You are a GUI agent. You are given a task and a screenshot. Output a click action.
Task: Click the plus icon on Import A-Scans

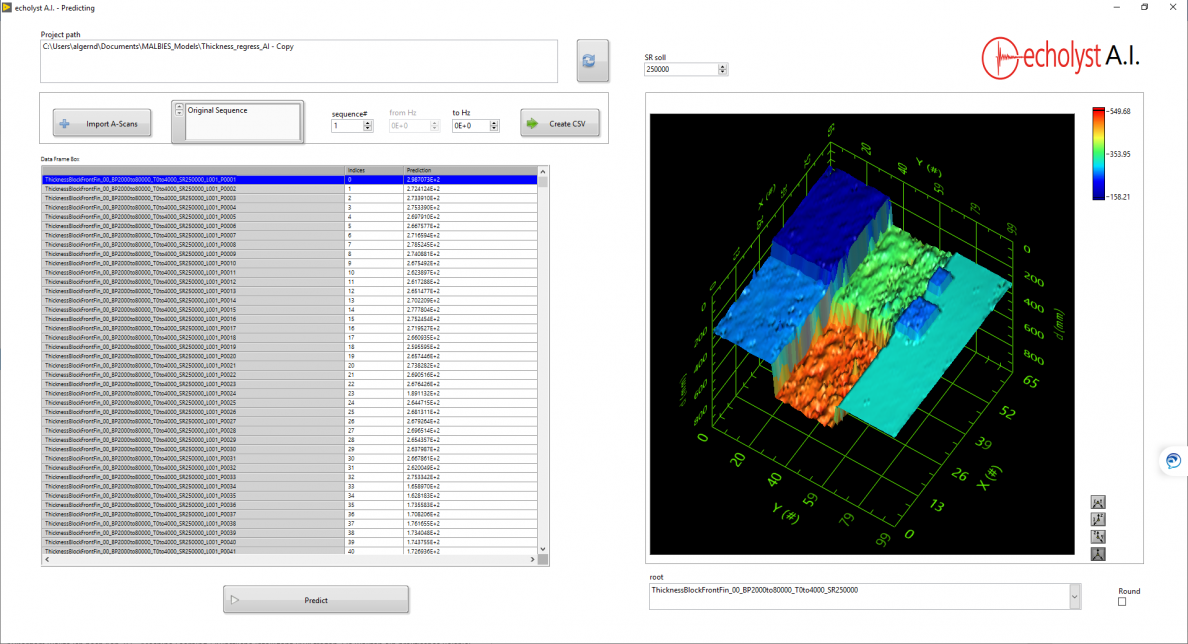64,123
